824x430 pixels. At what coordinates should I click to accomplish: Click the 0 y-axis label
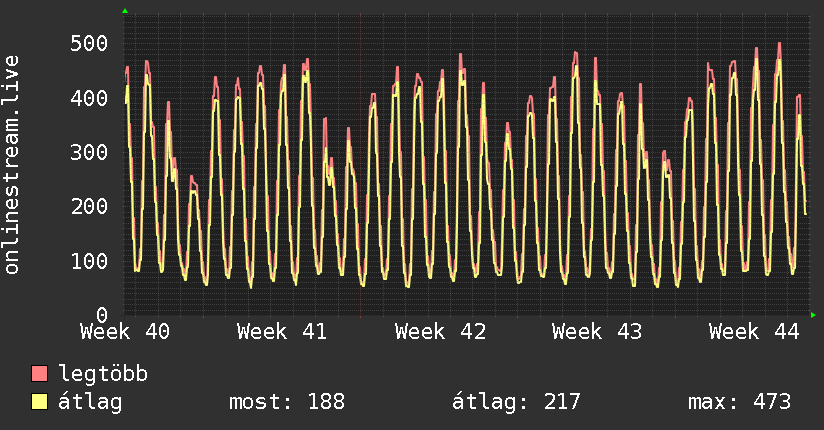click(102, 315)
